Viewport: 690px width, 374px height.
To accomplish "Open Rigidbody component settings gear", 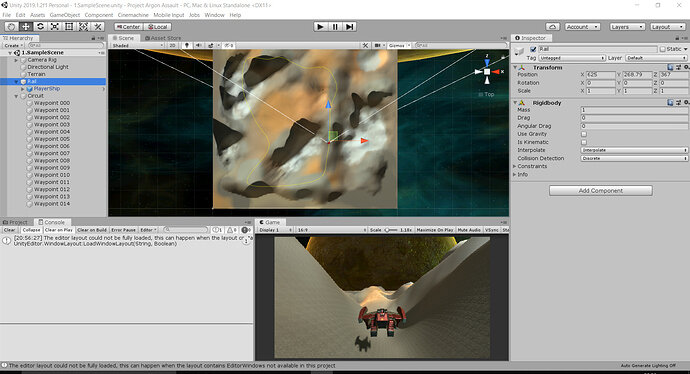I will [686, 103].
